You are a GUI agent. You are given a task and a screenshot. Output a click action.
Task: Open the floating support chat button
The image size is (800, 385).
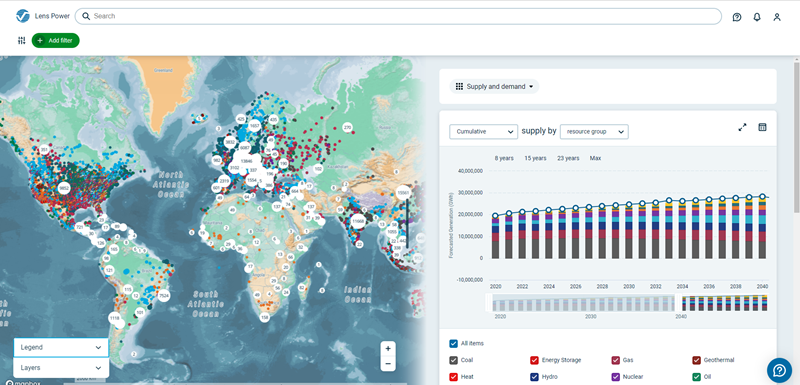[x=779, y=370]
